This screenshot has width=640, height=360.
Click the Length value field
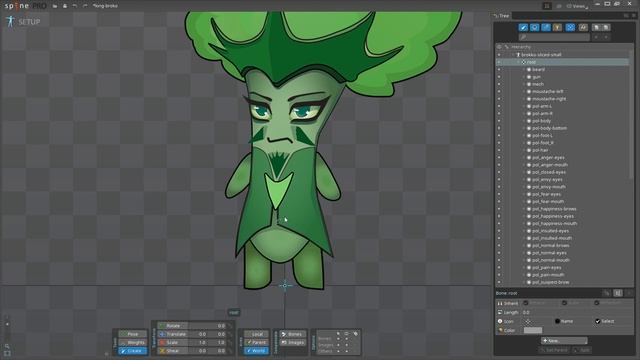tap(577, 312)
